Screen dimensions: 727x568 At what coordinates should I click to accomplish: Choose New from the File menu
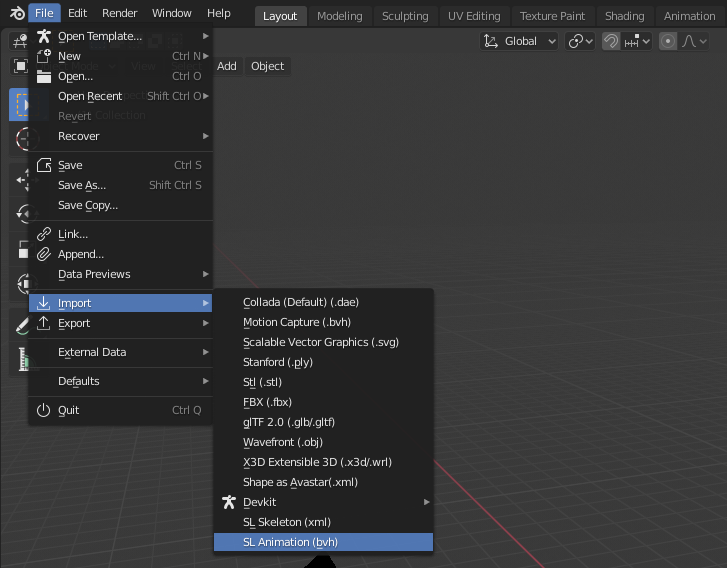pos(121,56)
